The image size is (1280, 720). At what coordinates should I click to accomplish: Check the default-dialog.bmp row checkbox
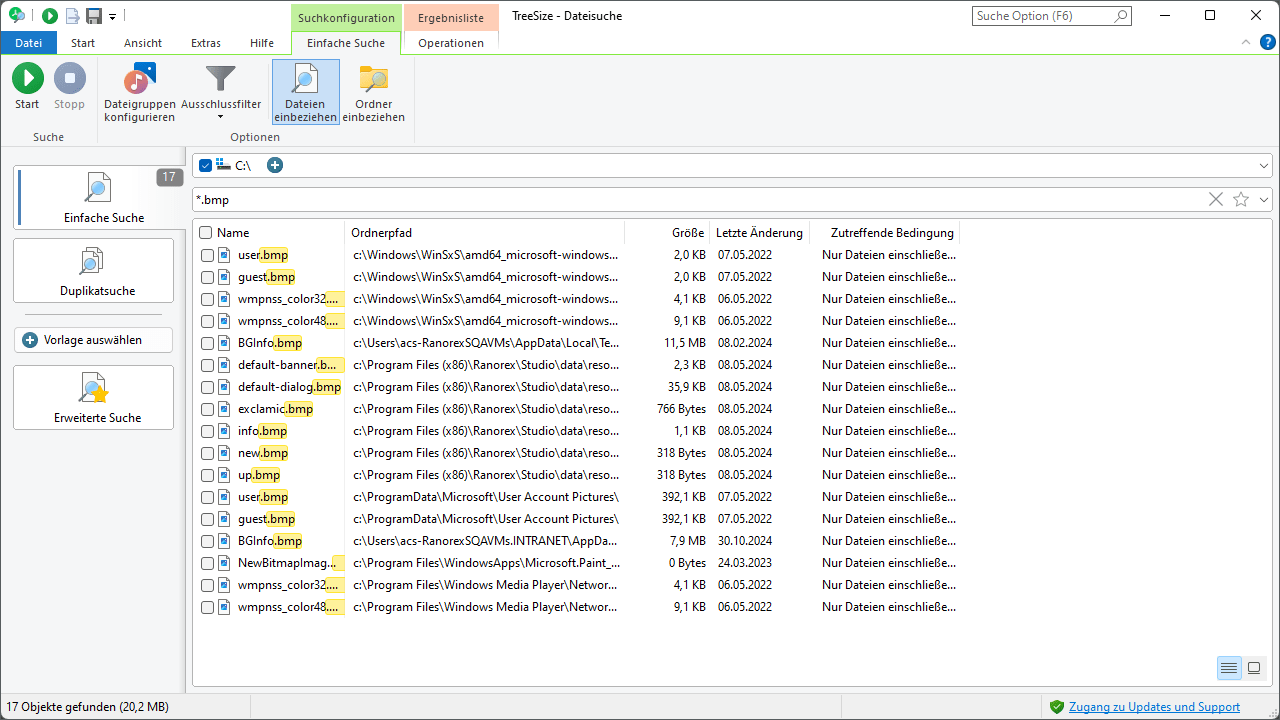(207, 387)
